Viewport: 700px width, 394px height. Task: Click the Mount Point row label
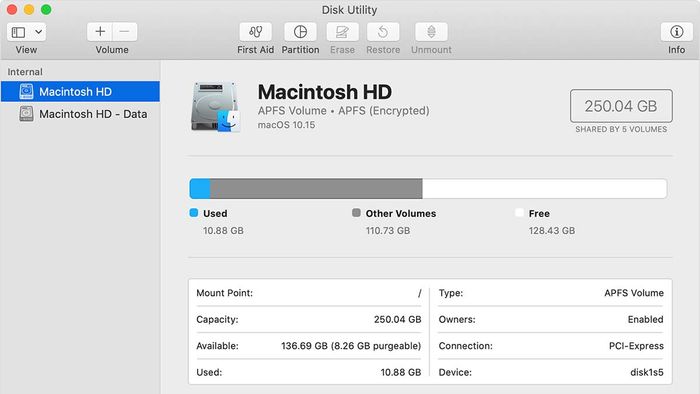tap(225, 293)
